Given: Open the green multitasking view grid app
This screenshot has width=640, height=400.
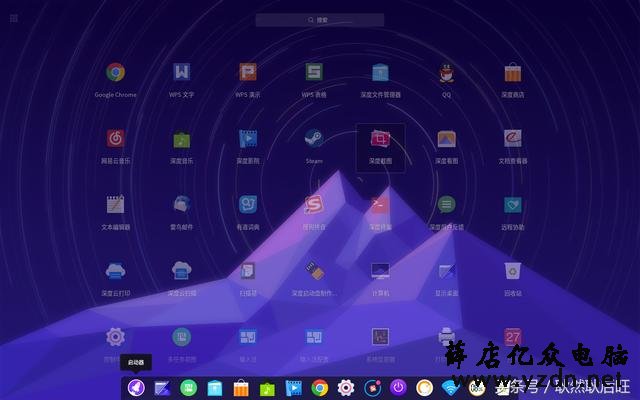Looking at the screenshot, I should 182,337.
